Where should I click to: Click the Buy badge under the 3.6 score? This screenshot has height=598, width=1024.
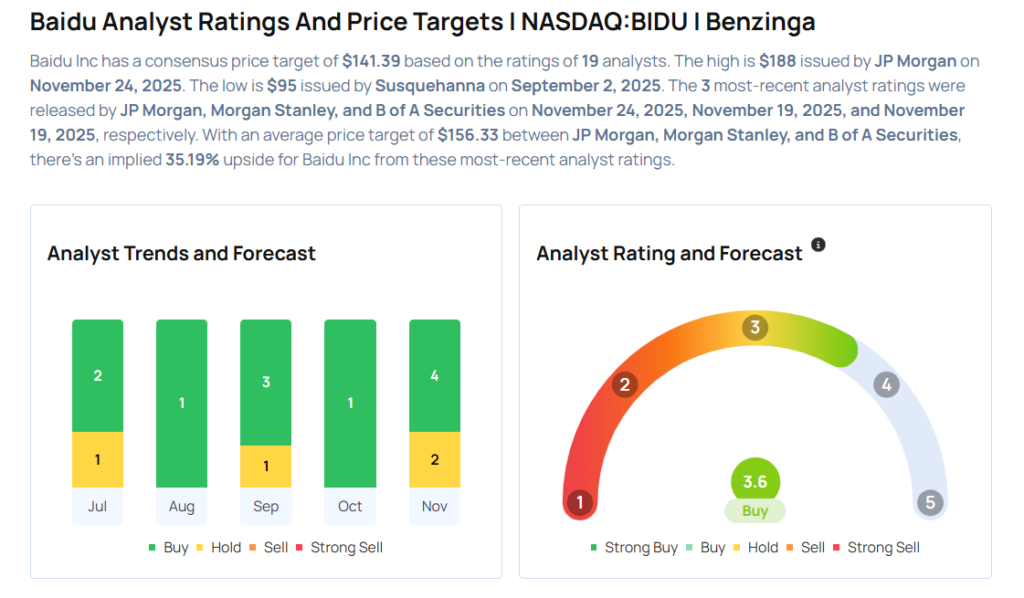[755, 511]
